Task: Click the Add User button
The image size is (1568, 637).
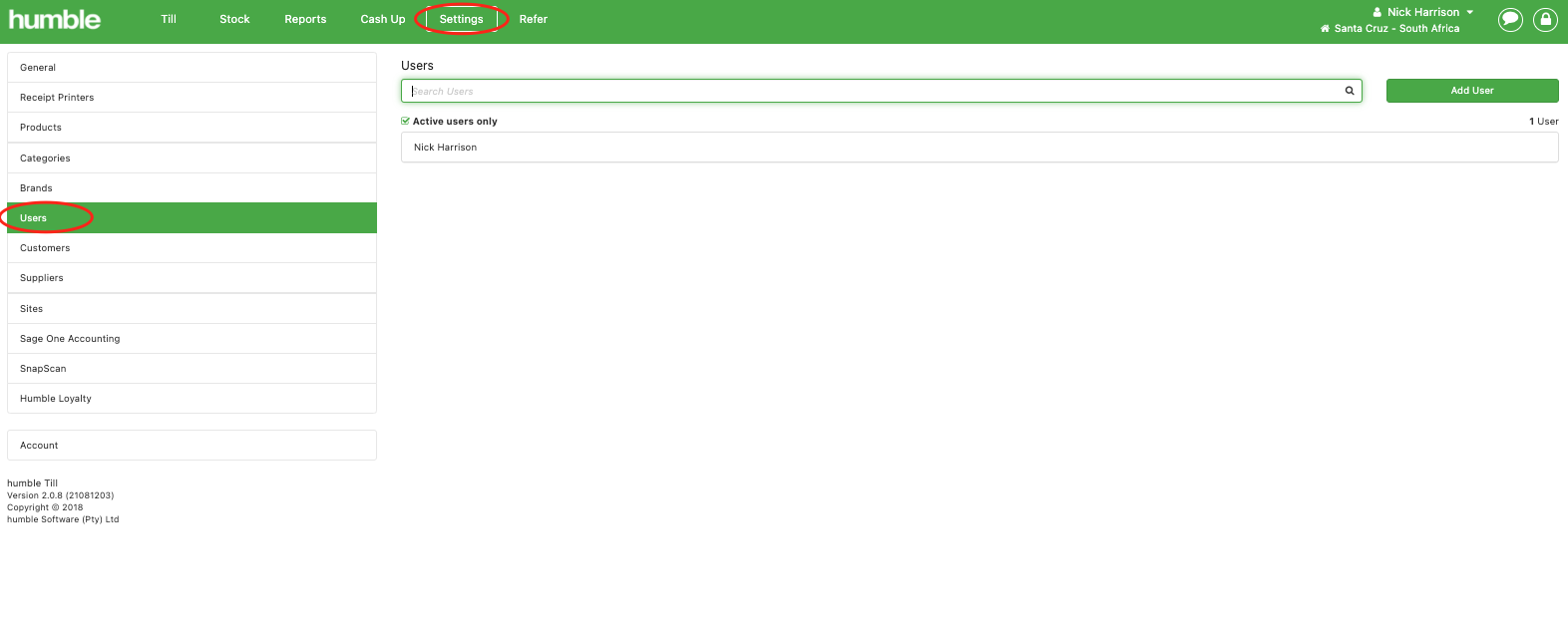Action: pyautogui.click(x=1472, y=91)
